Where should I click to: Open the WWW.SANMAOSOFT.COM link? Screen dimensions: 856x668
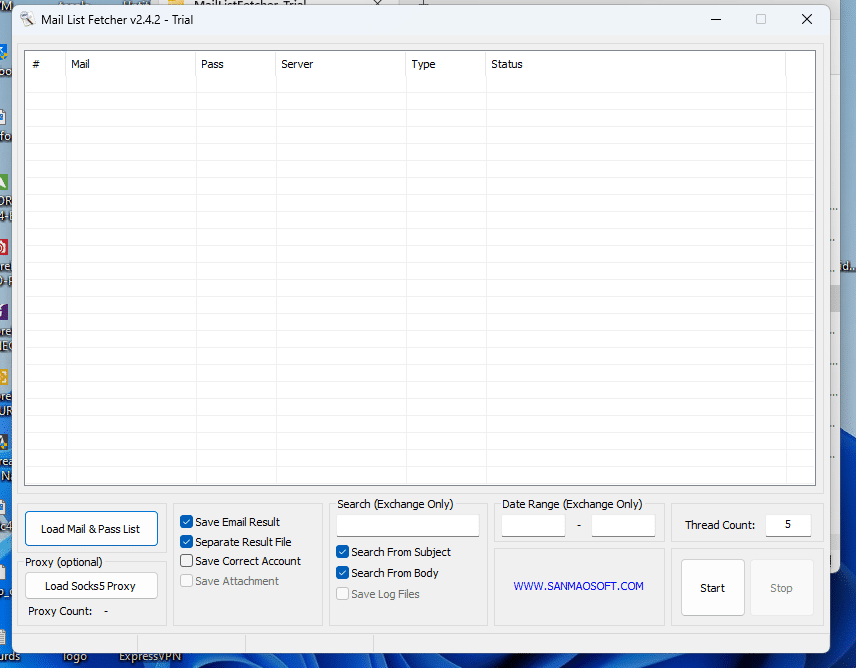point(579,587)
